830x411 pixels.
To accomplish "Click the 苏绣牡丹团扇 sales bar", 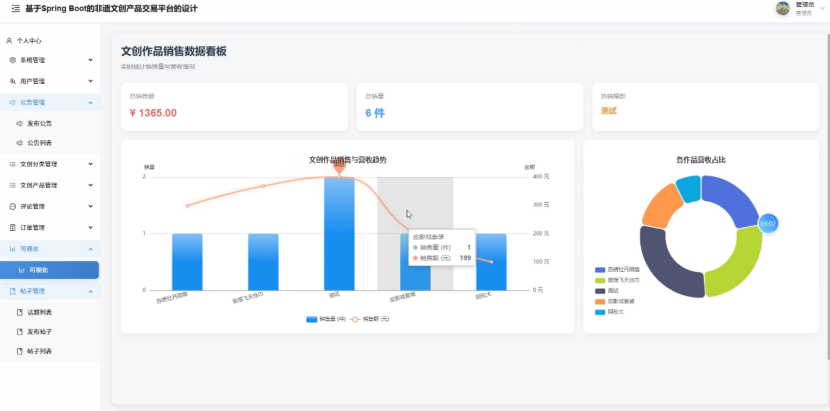I will (x=187, y=262).
